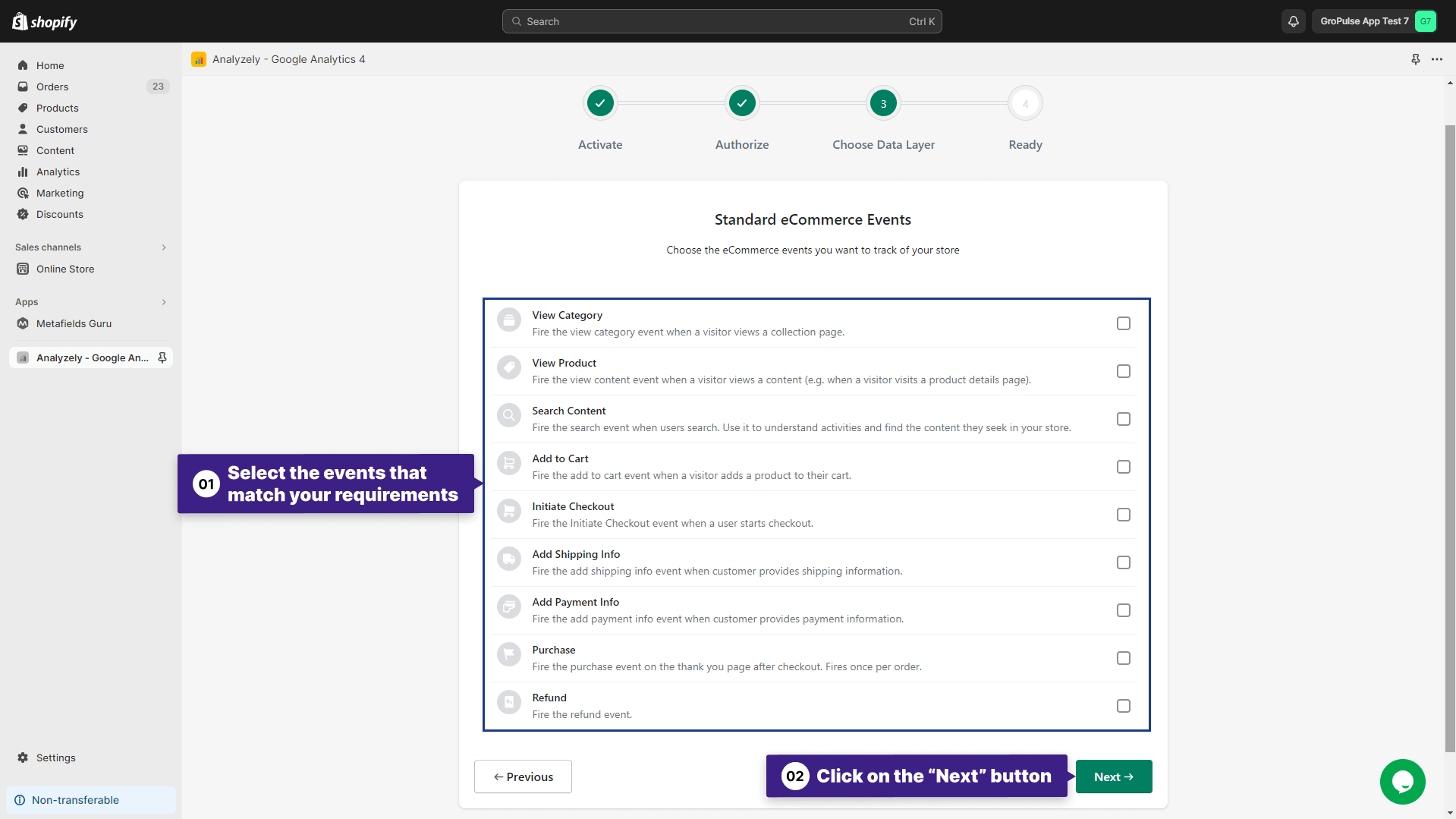1456x819 pixels.
Task: Click the Content sidebar icon
Action: (23, 150)
